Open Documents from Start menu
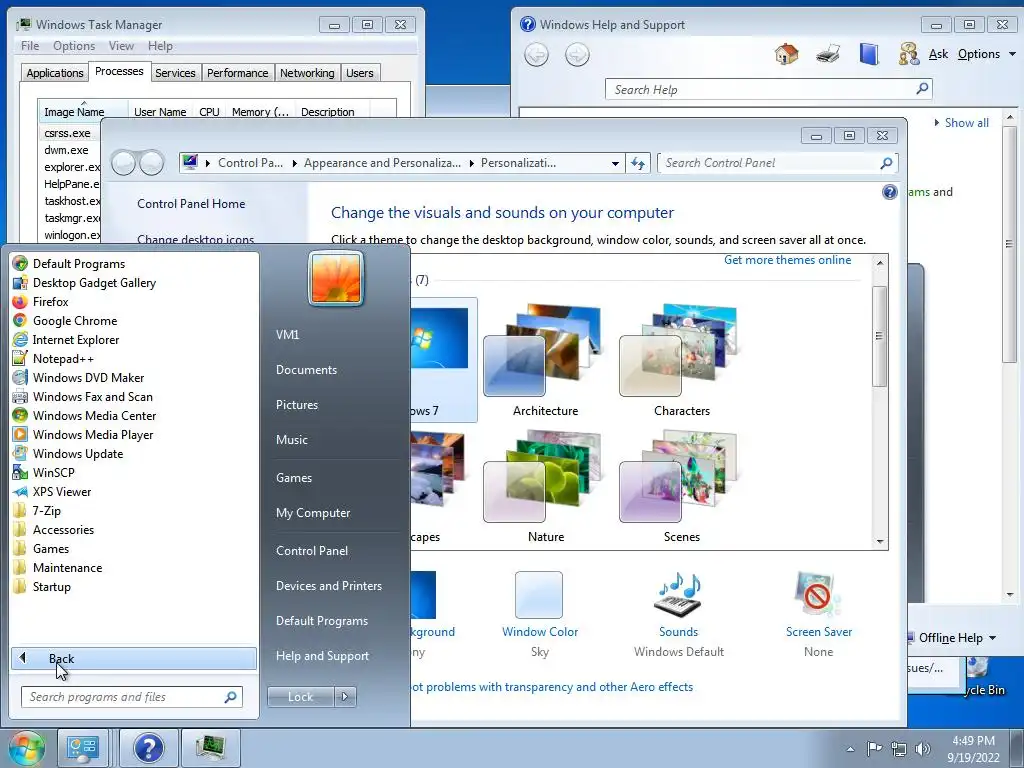Viewport: 1024px width, 768px height. coord(306,370)
